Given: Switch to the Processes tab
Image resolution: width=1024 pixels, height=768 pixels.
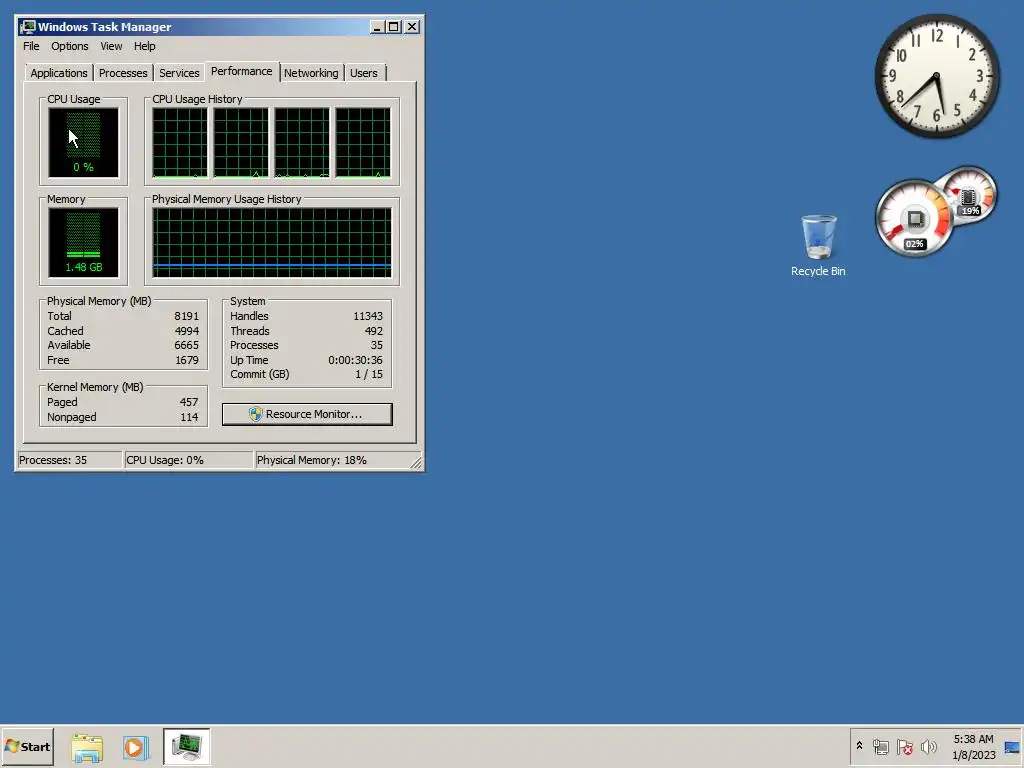Looking at the screenshot, I should pyautogui.click(x=123, y=73).
